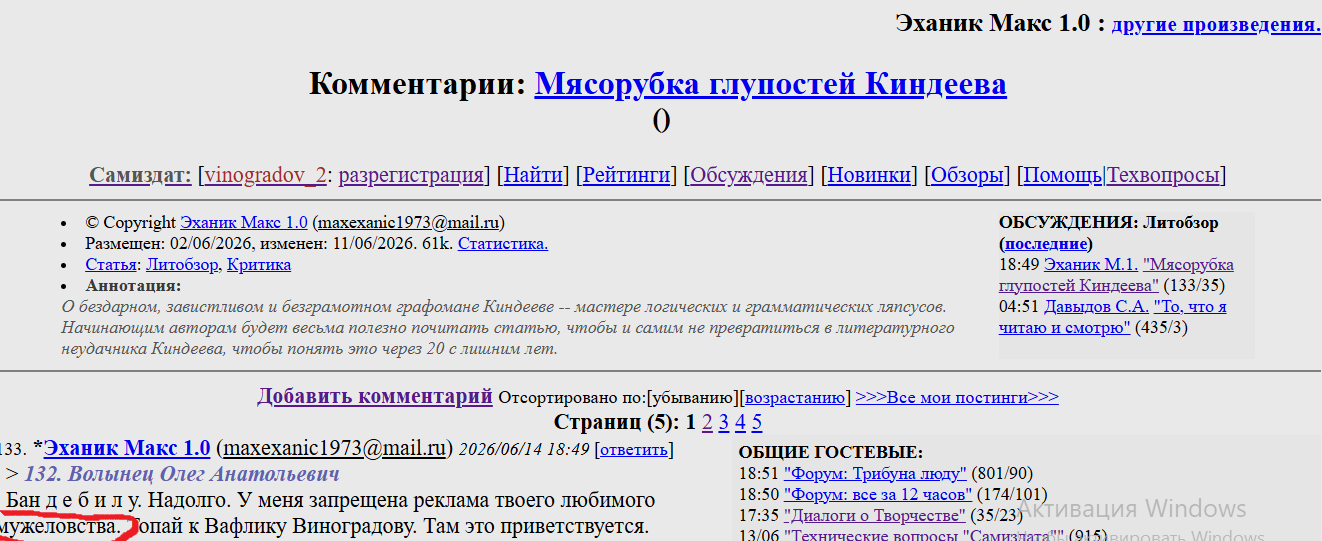The height and width of the screenshot is (541, 1322).
Task: Click 'ответить' on comment 133
Action: coord(634,449)
